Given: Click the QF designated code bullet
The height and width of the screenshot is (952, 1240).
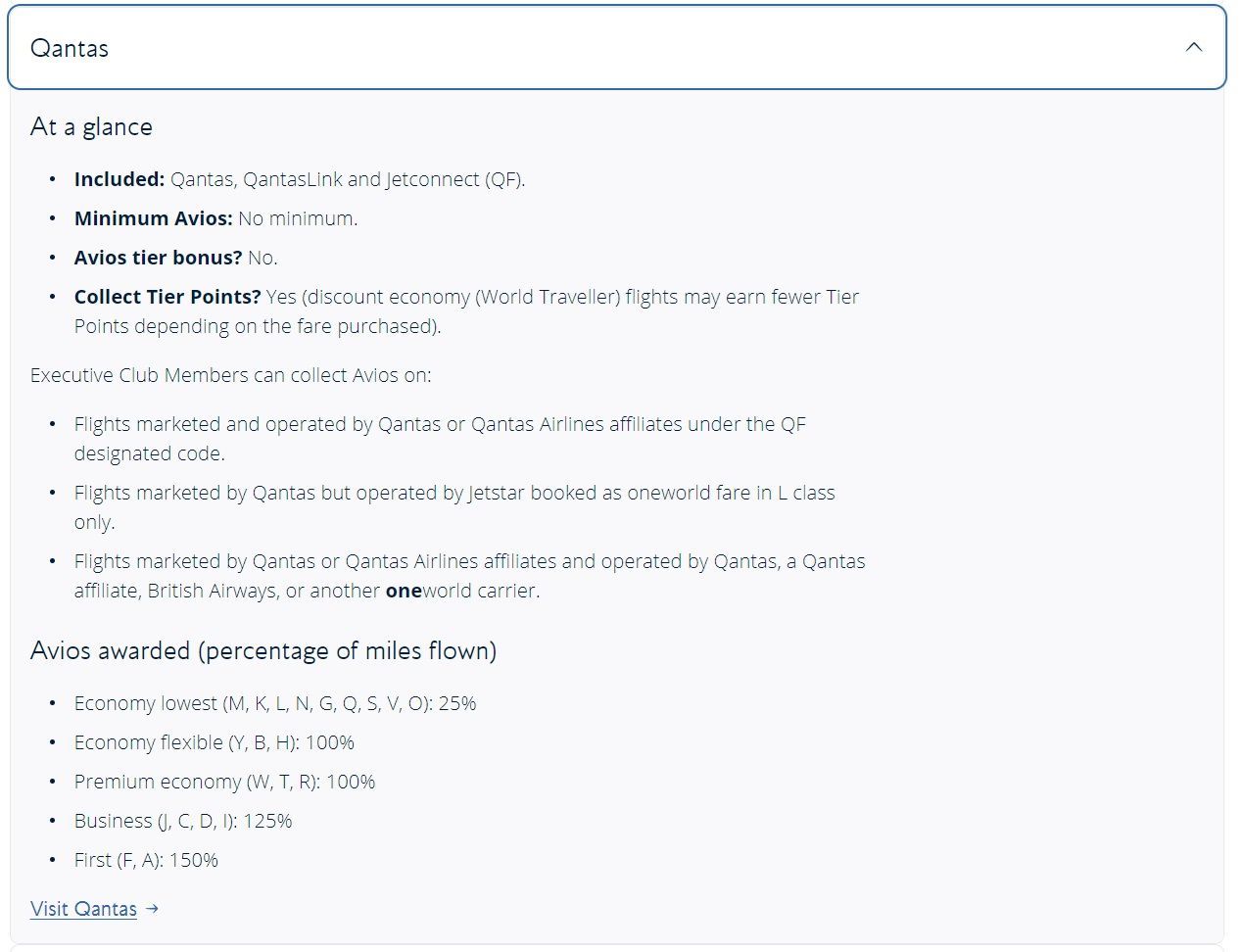Looking at the screenshot, I should [x=440, y=424].
